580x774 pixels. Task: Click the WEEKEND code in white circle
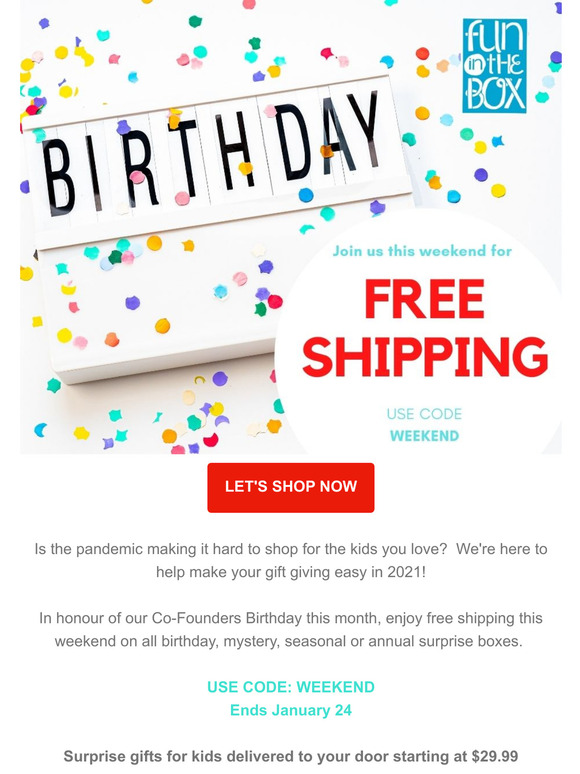[x=425, y=436]
